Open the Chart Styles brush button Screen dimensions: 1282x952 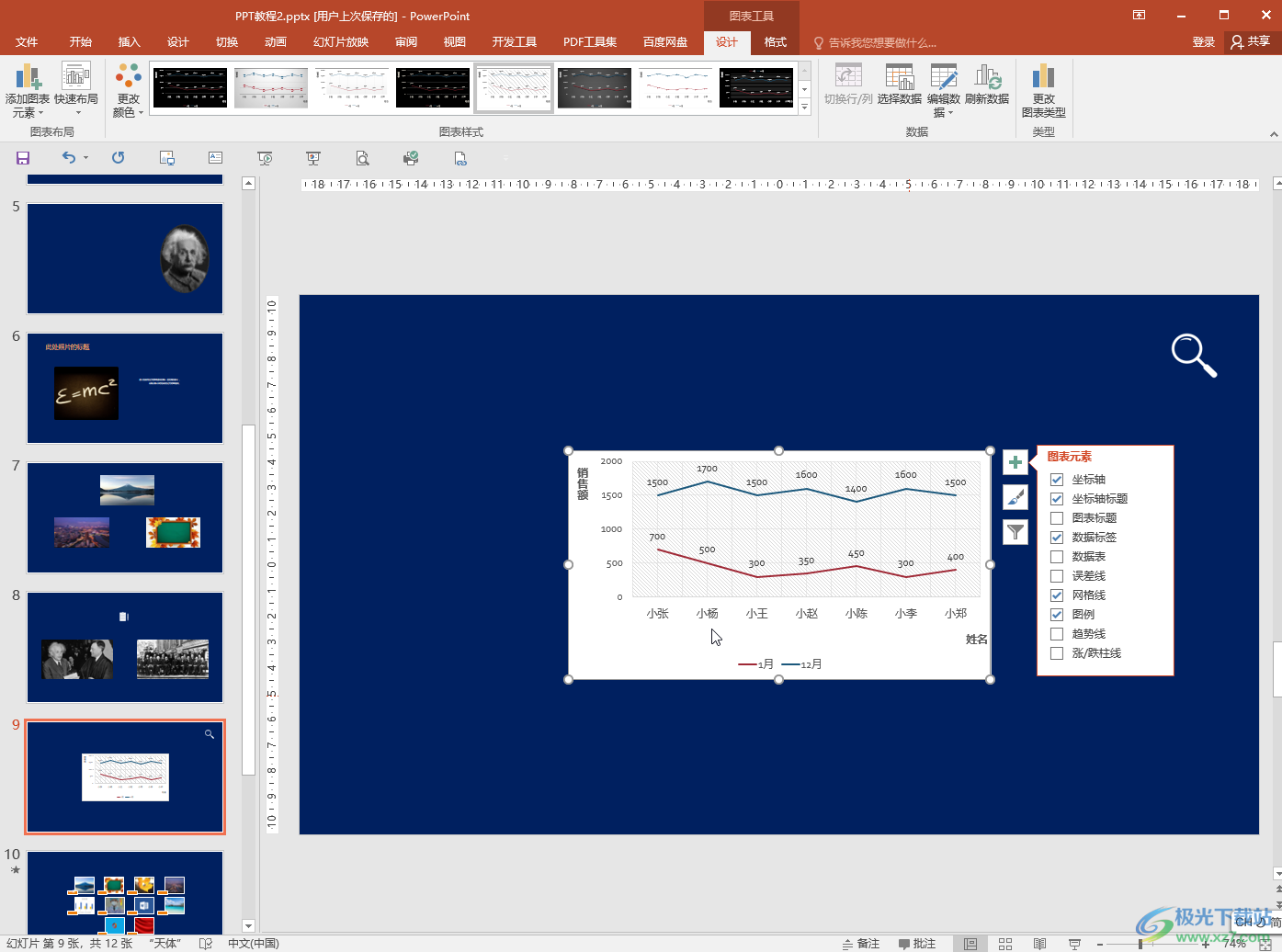pos(1015,497)
